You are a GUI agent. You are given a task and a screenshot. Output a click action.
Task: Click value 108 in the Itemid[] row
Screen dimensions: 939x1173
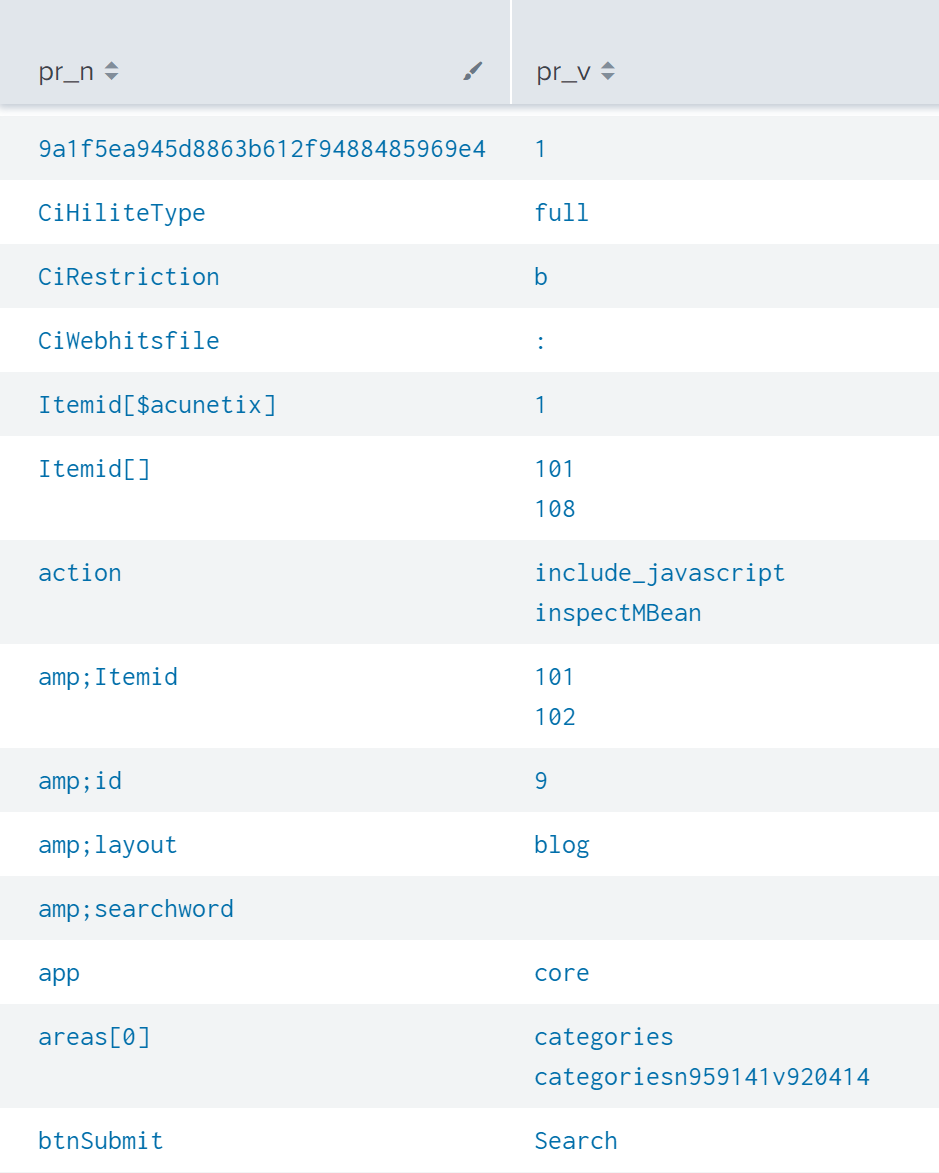pos(555,509)
